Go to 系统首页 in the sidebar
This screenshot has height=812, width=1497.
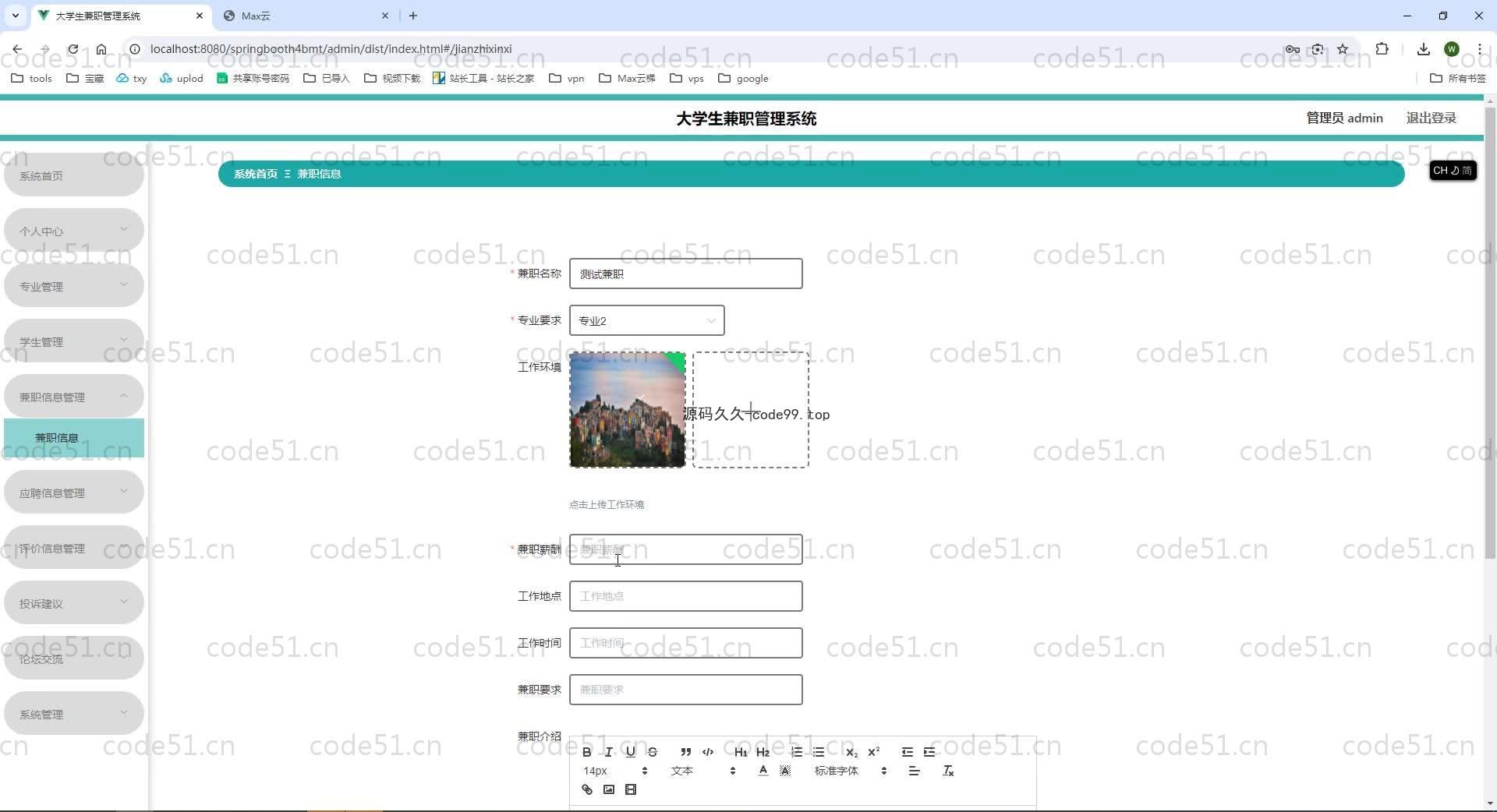coord(74,175)
